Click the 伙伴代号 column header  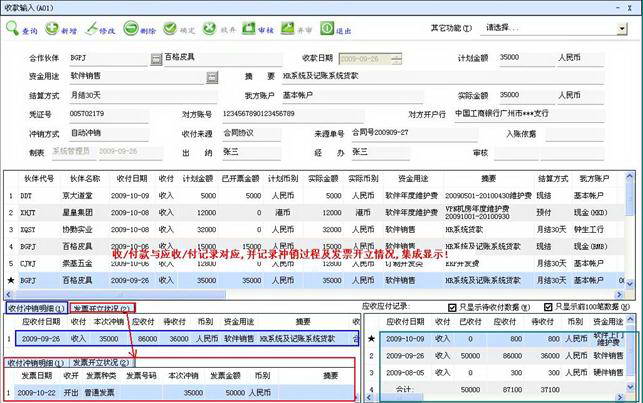[39, 179]
